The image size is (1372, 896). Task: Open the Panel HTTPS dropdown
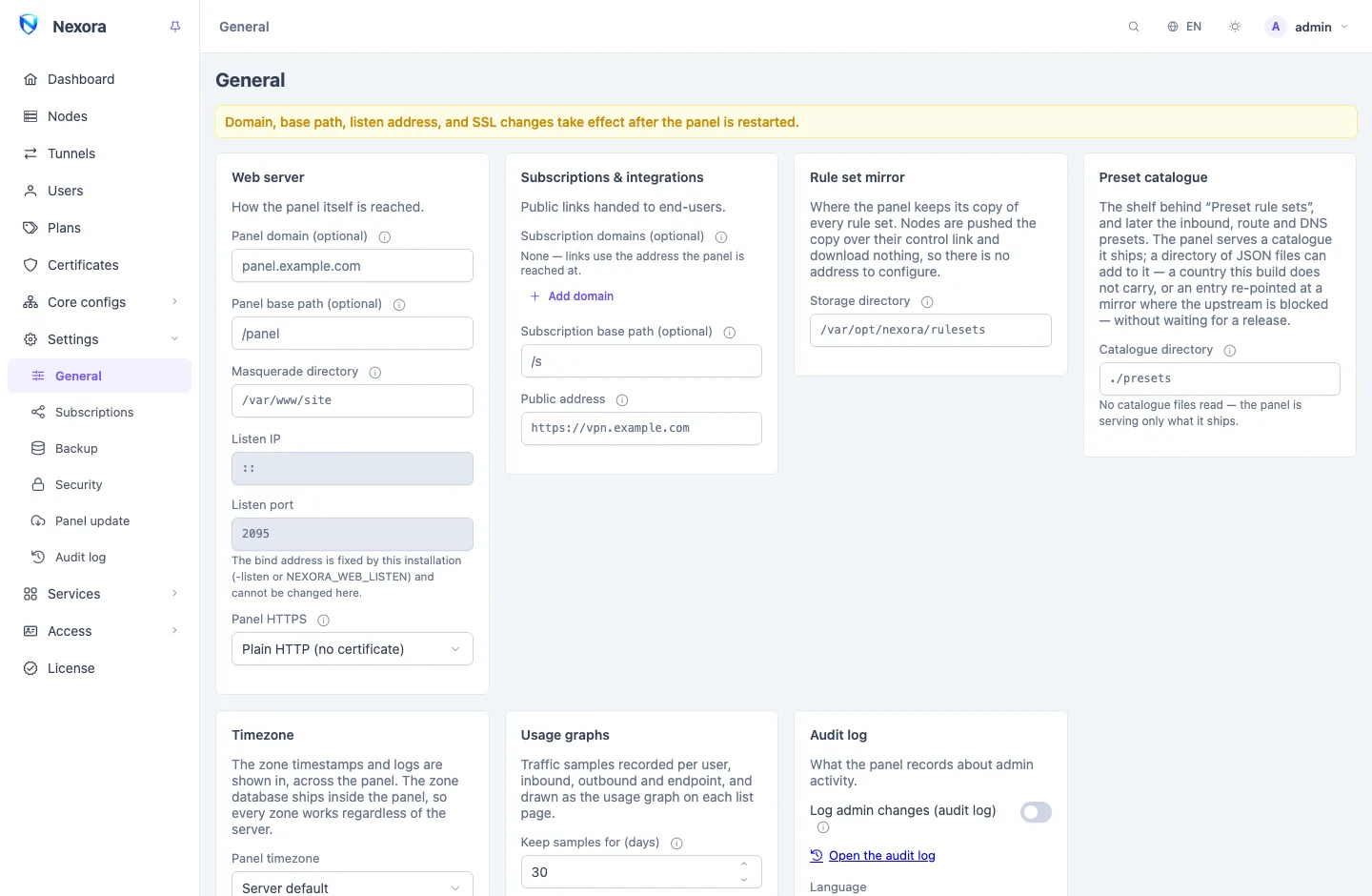[x=353, y=649]
